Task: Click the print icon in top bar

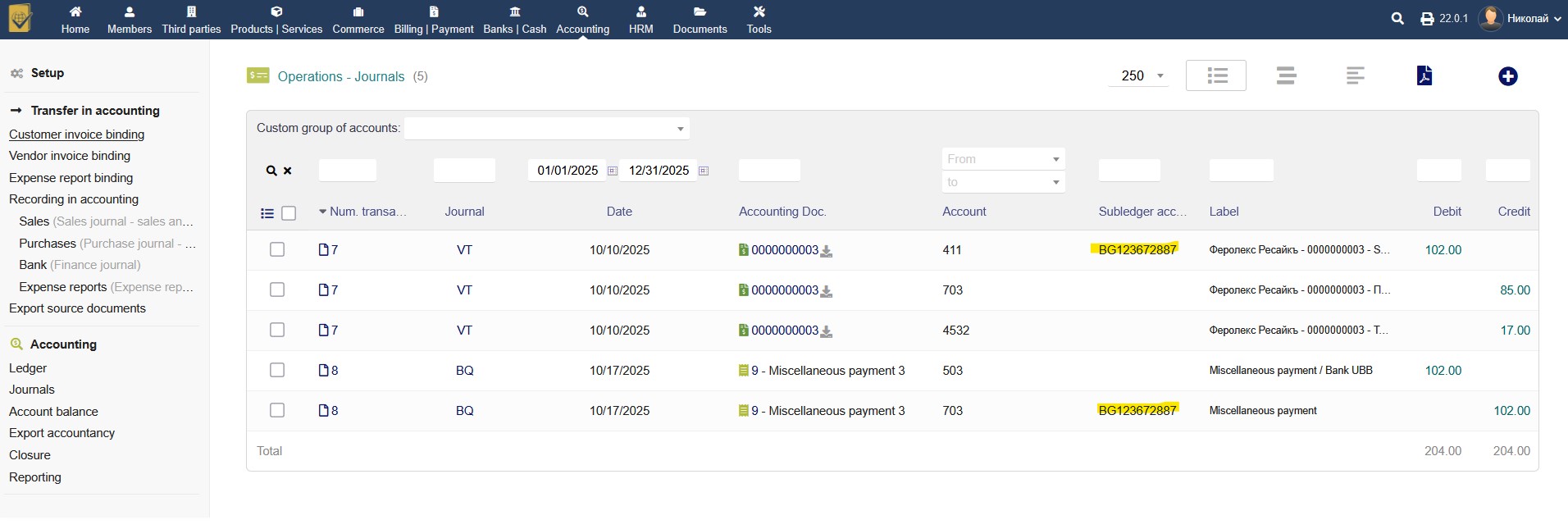Action: 1427,19
